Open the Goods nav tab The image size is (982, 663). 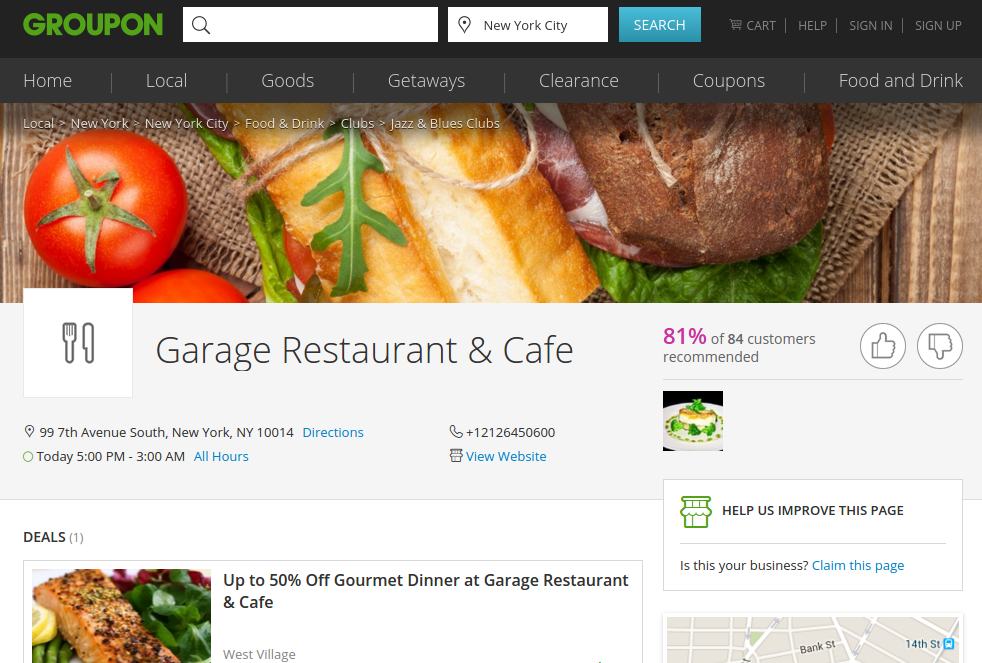[287, 81]
